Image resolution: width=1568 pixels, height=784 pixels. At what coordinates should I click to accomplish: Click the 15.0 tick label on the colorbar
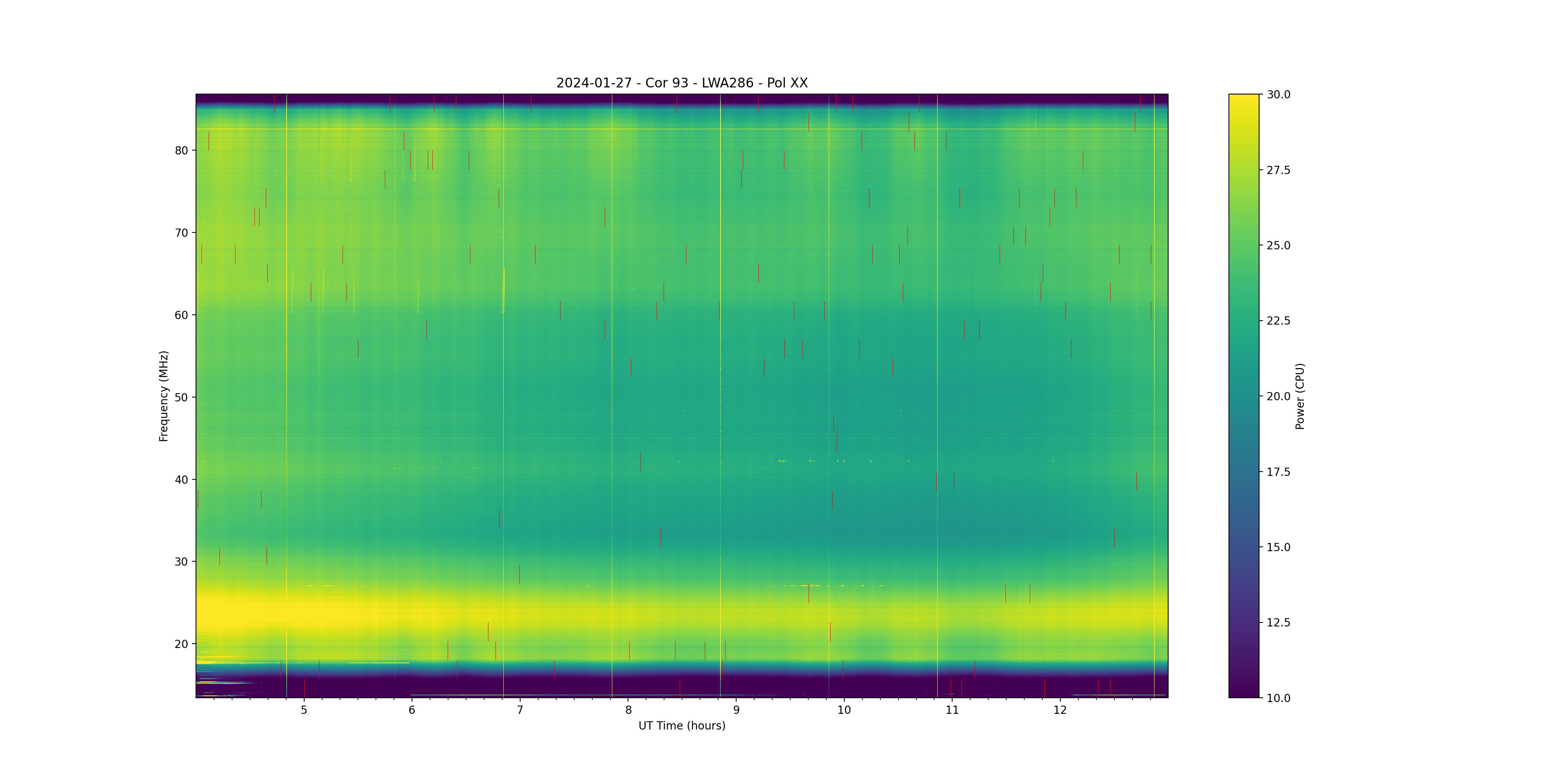[1278, 547]
